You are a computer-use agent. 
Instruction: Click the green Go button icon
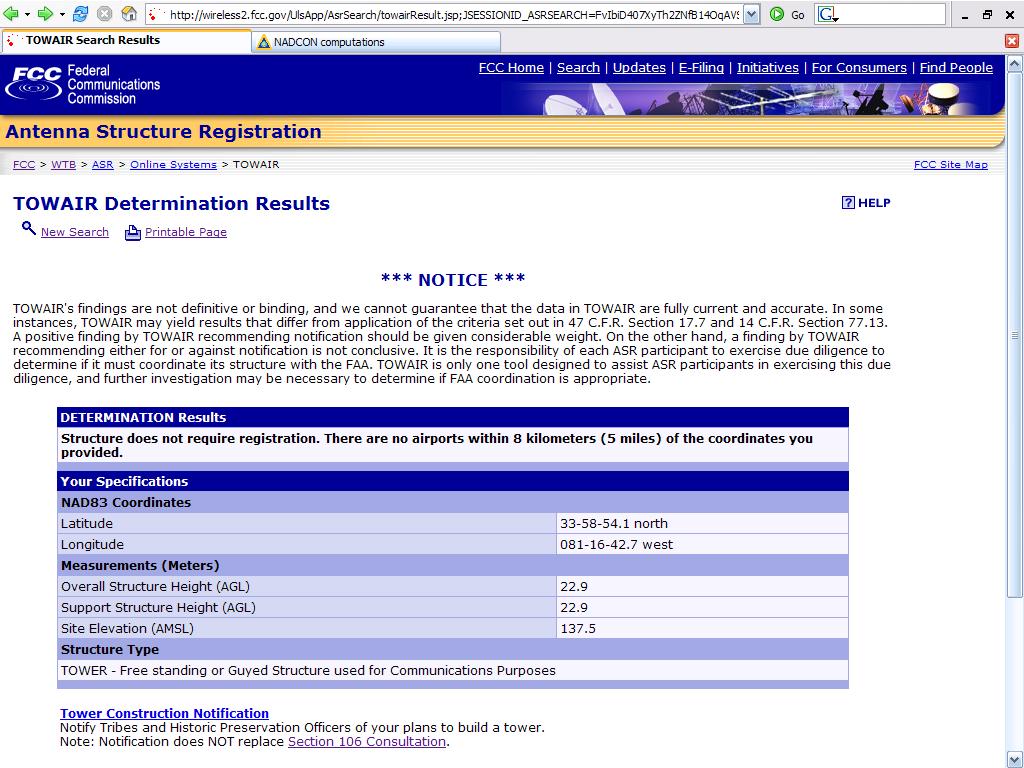[x=776, y=14]
